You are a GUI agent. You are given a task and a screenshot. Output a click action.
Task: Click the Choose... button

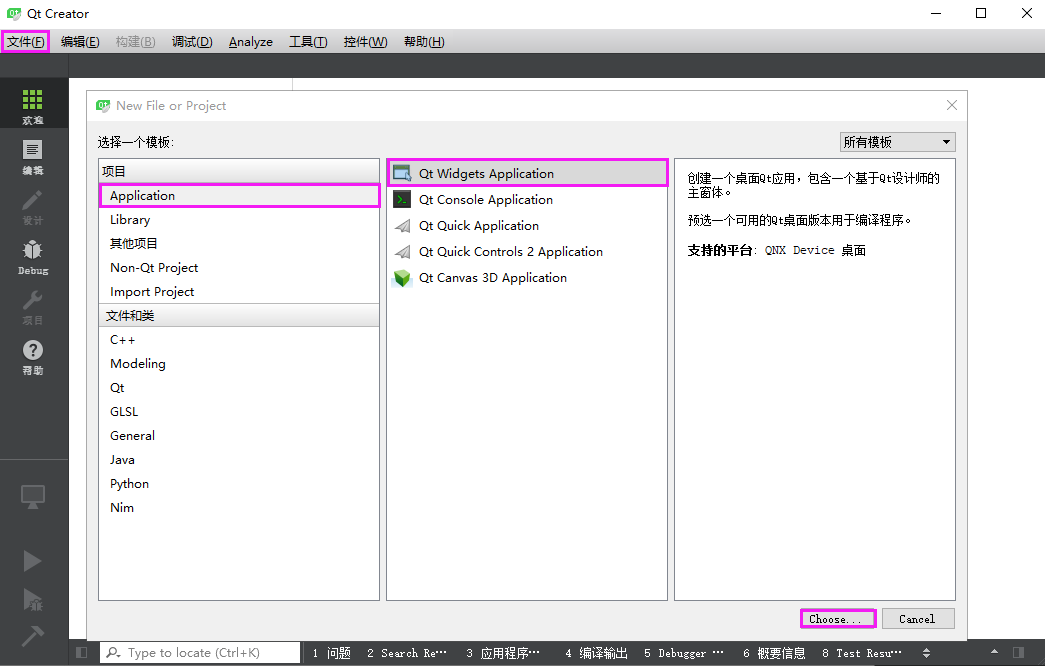click(x=837, y=618)
